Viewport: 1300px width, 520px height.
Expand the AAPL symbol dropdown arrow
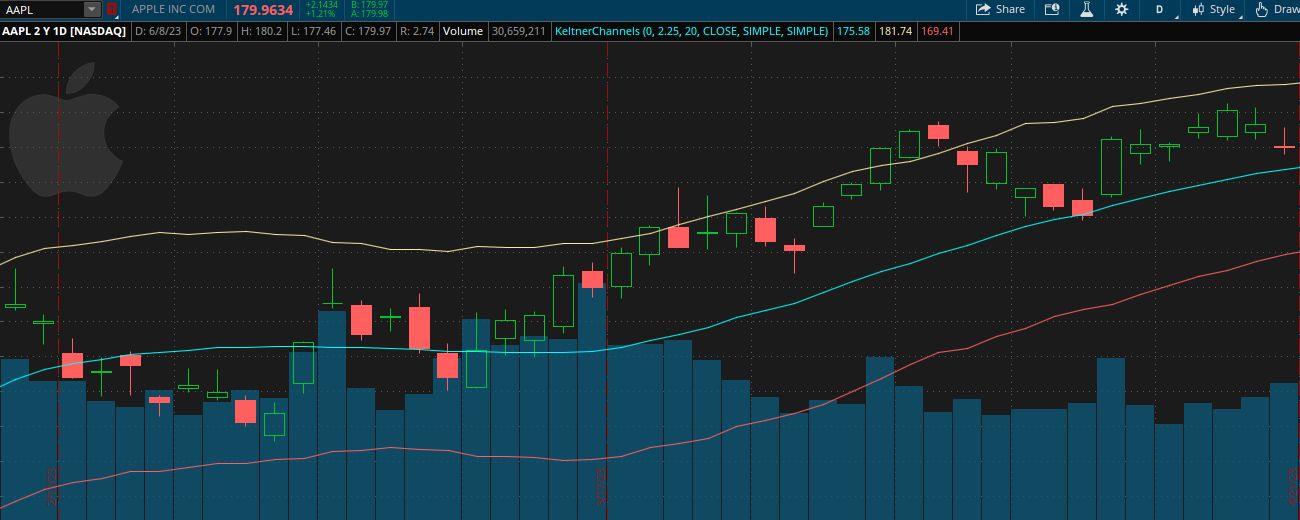click(x=92, y=9)
